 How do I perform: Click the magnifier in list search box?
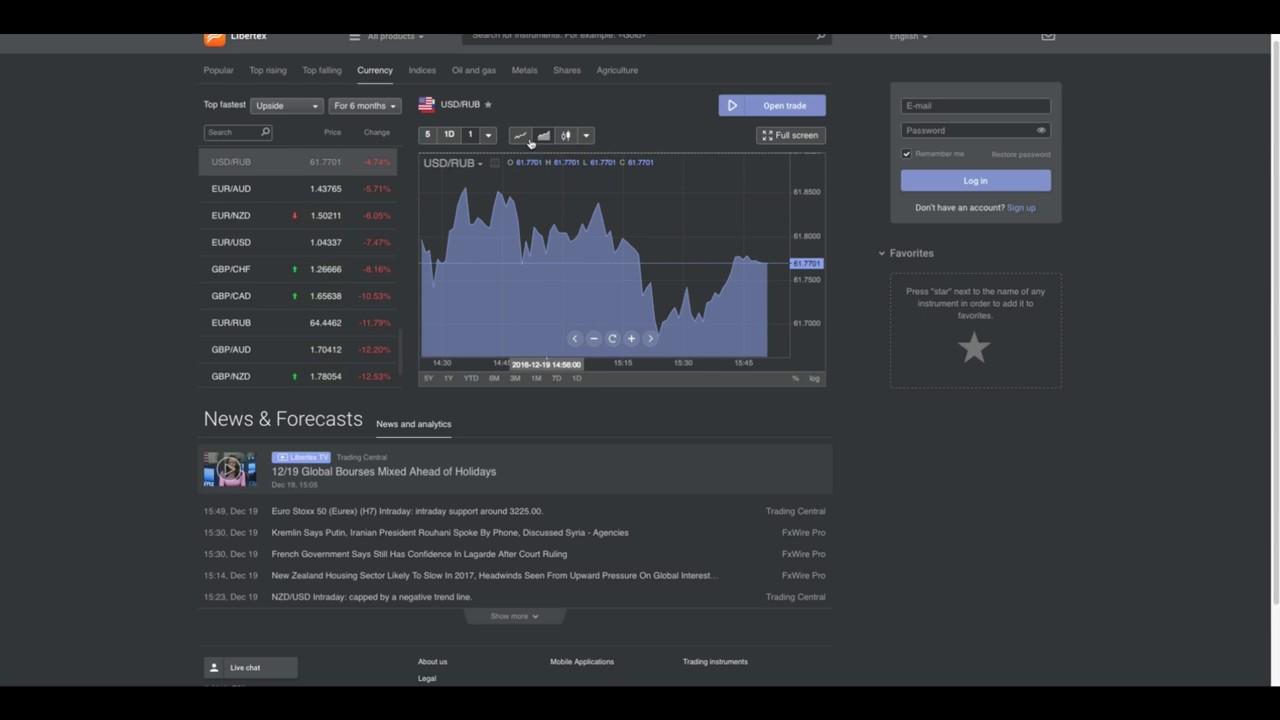point(265,132)
